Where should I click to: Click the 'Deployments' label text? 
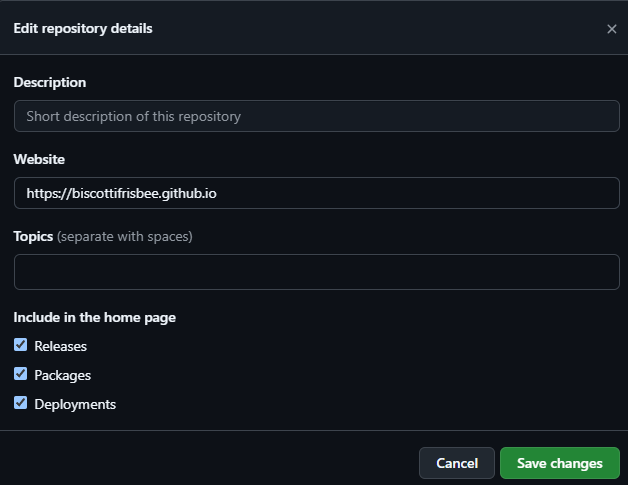[x=75, y=404]
